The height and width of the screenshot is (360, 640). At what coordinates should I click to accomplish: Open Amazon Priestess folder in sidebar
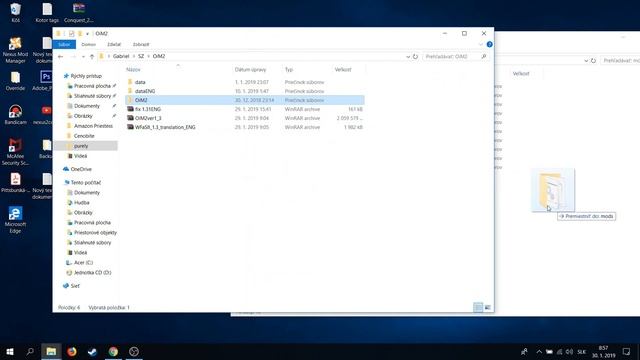pos(93,126)
